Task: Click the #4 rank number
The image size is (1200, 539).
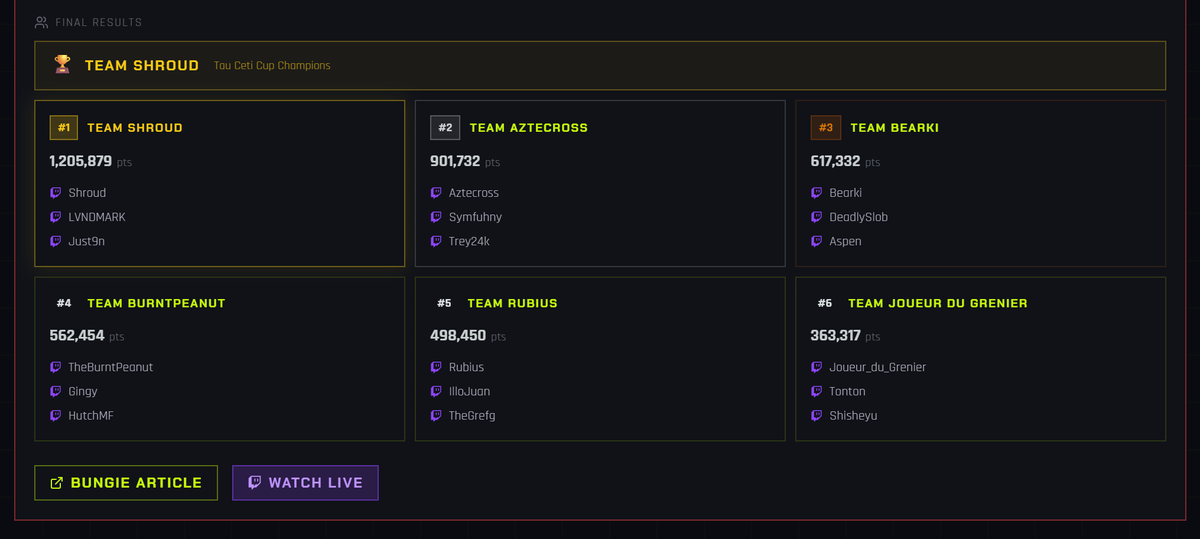Action: click(x=64, y=303)
